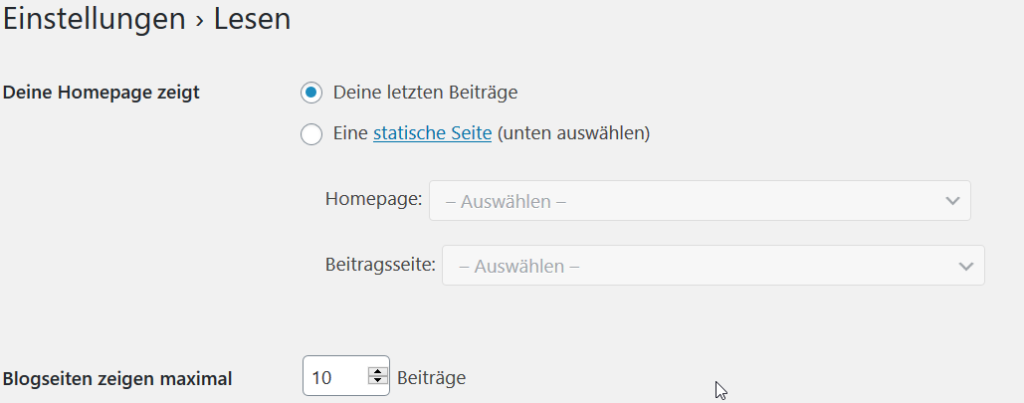The height and width of the screenshot is (403, 1024).
Task: Open the Beitragsseite "Auswählen" dropdown
Action: [x=713, y=265]
